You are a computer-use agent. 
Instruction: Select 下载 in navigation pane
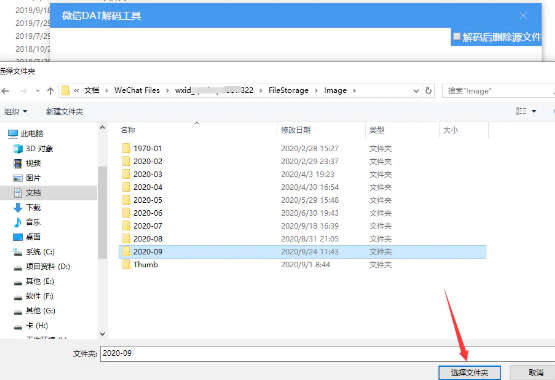pyautogui.click(x=27, y=208)
